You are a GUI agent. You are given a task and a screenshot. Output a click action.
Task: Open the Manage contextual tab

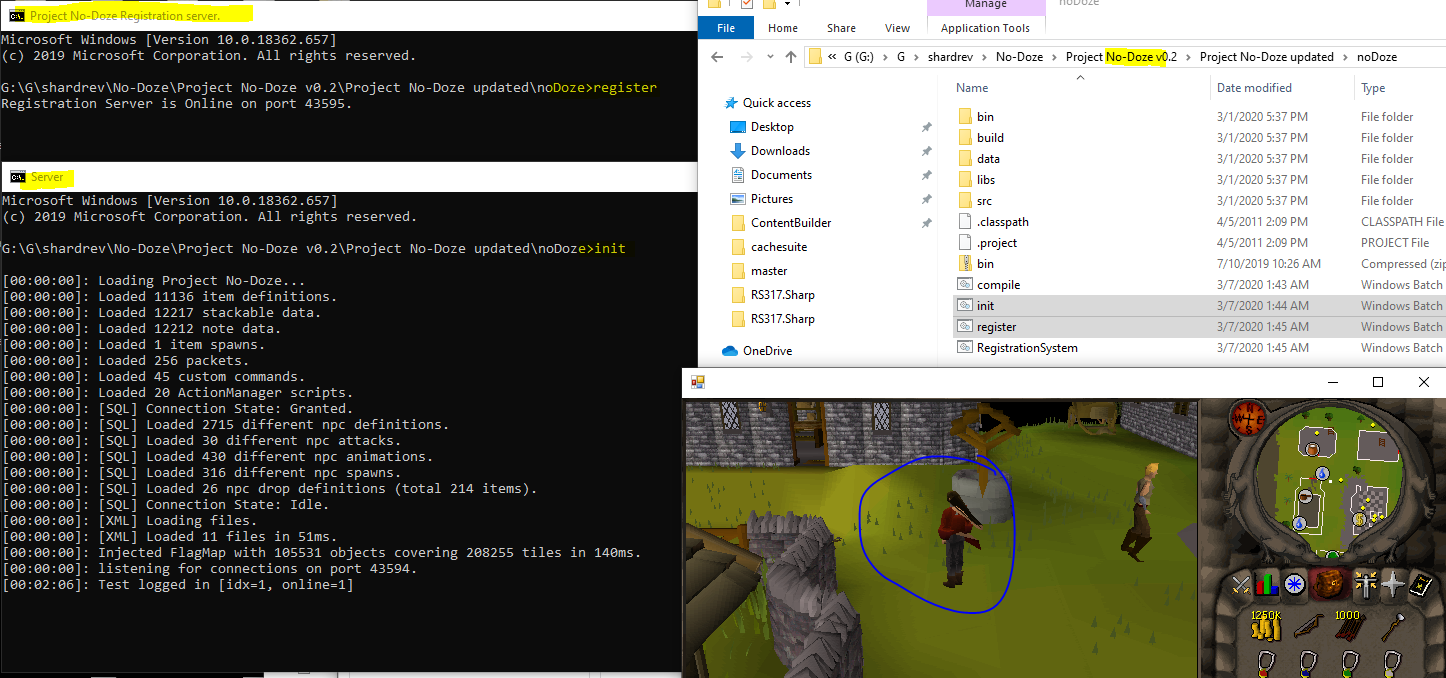986,5
